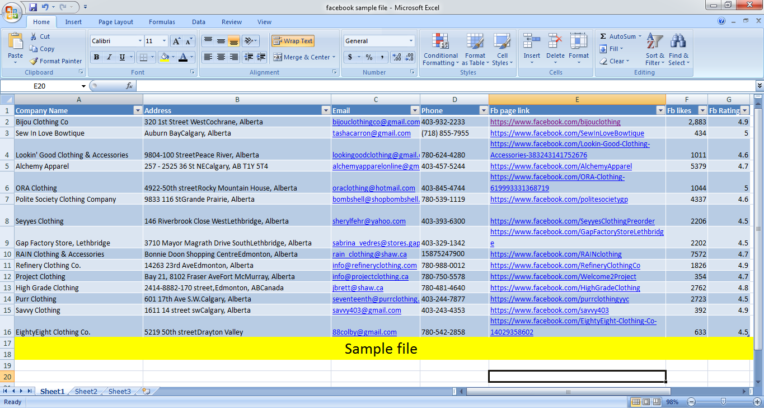
Task: Open the number format dropdown
Action: (x=411, y=41)
